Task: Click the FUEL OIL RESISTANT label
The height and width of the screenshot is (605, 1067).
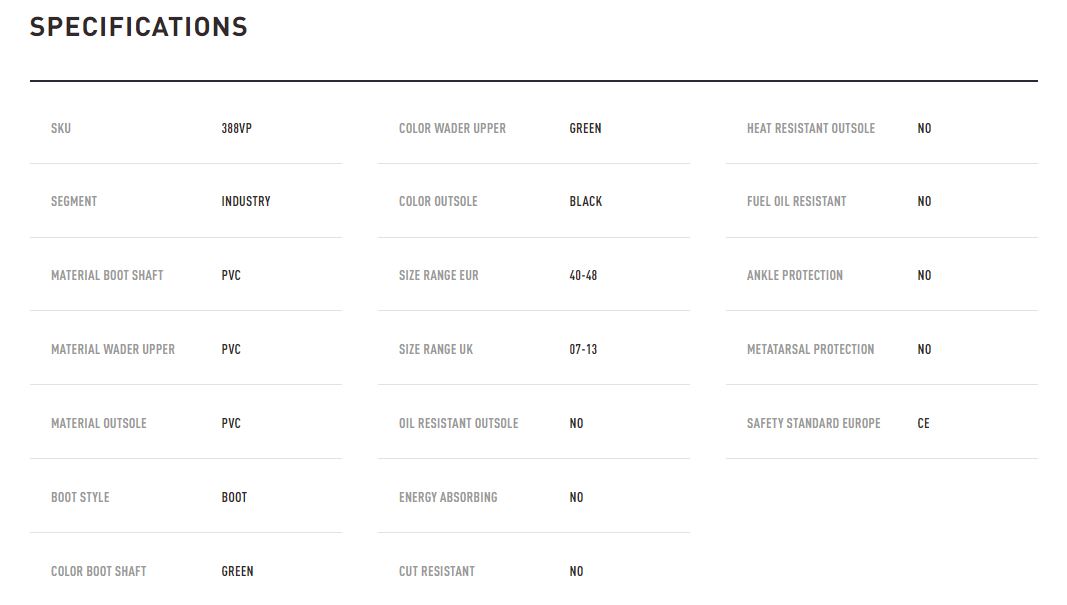Action: click(x=796, y=201)
